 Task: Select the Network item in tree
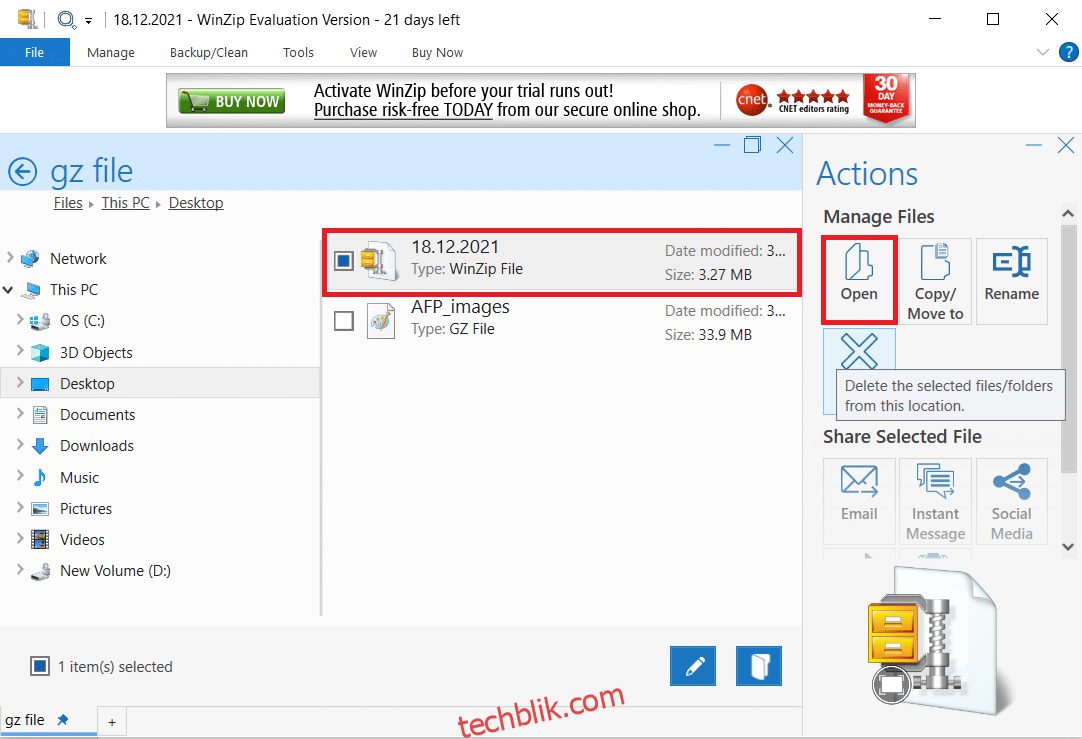coord(78,259)
